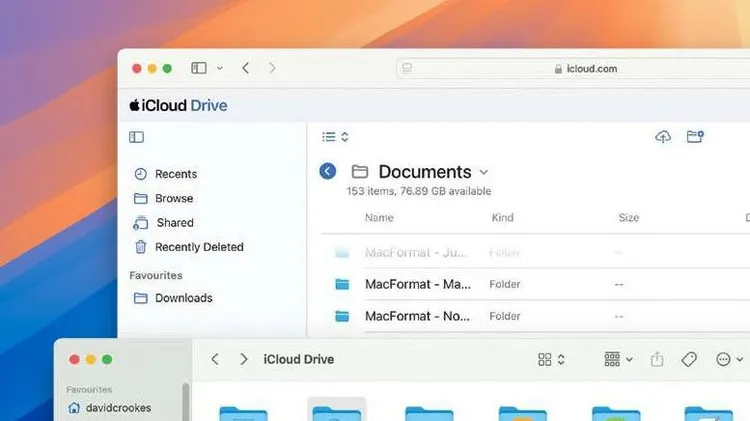Click the Recents clock icon in sidebar

[x=140, y=174]
